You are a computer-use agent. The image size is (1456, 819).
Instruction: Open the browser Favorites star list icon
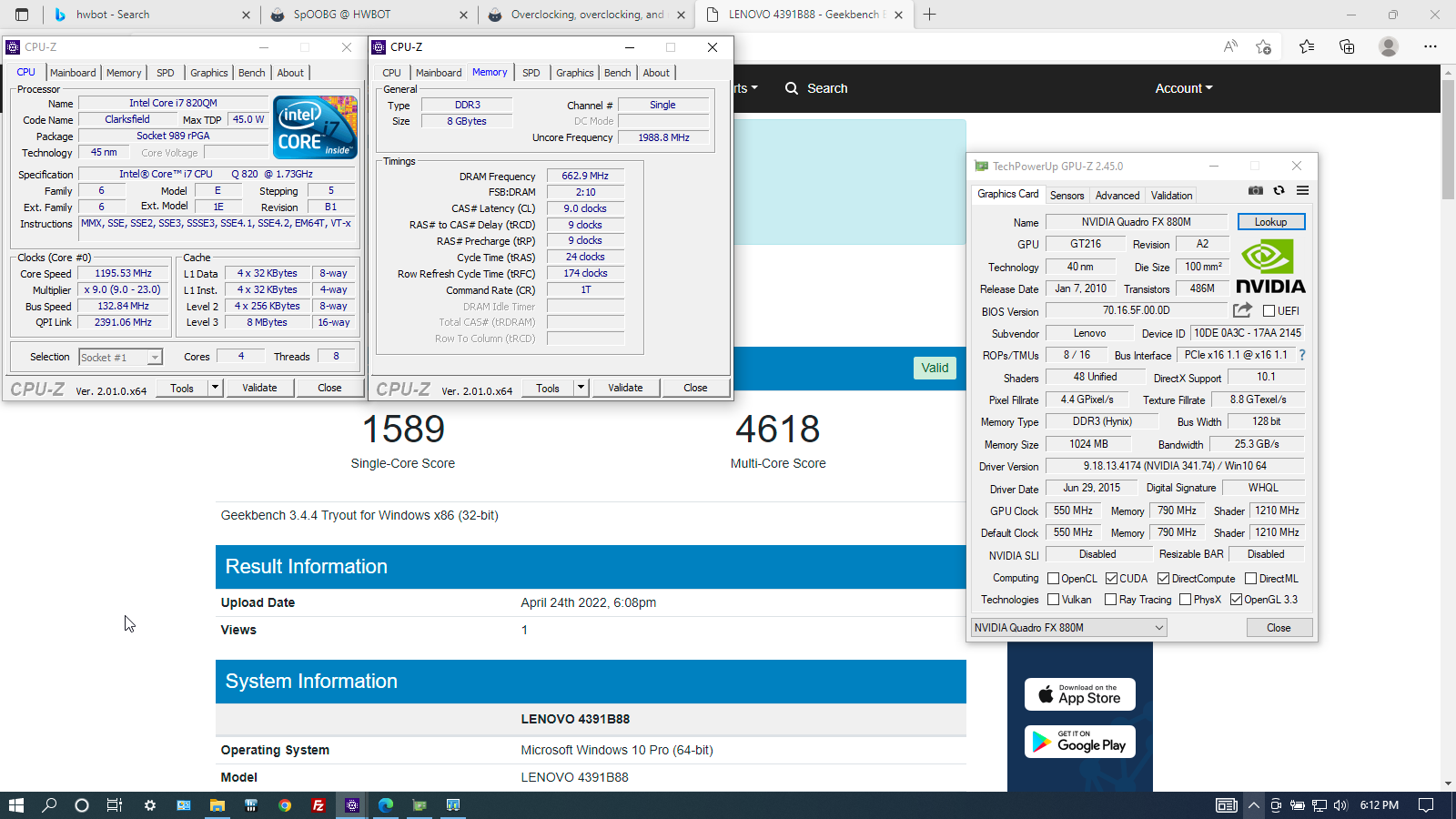[1307, 46]
